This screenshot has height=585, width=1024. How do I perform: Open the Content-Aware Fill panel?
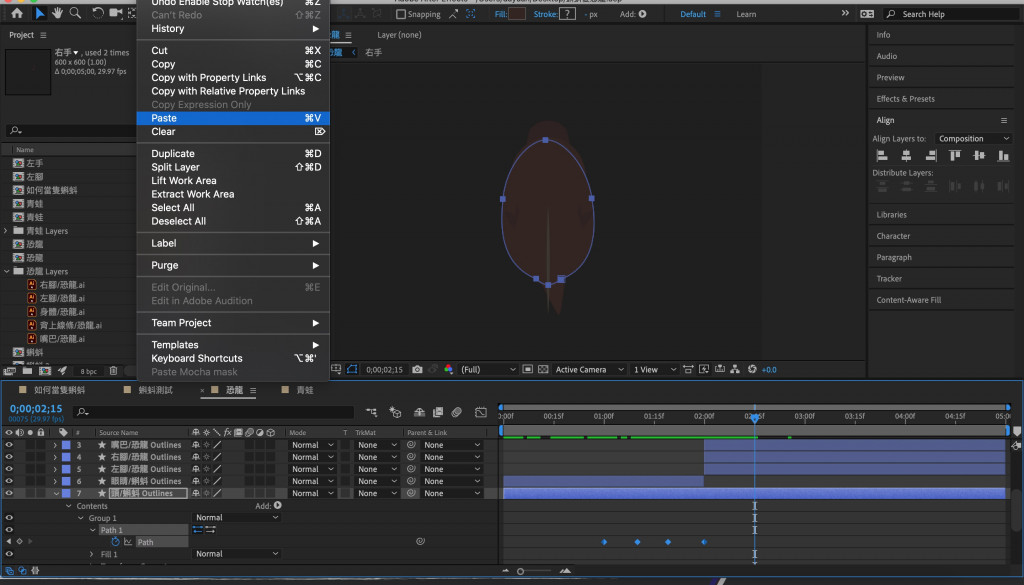[908, 300]
